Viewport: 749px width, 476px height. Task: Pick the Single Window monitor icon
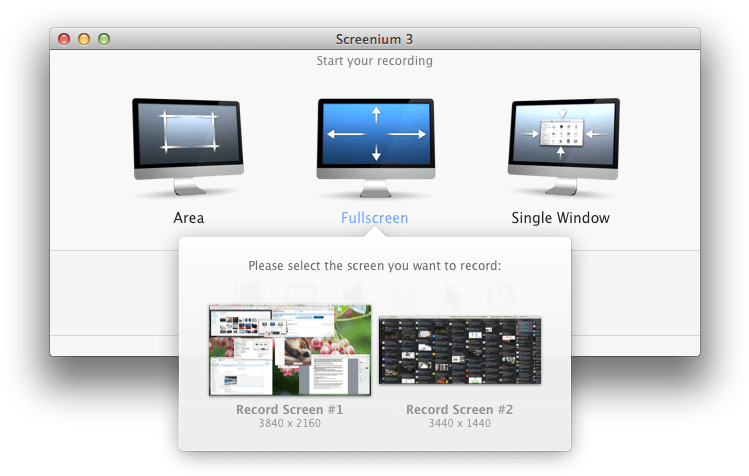[x=564, y=146]
